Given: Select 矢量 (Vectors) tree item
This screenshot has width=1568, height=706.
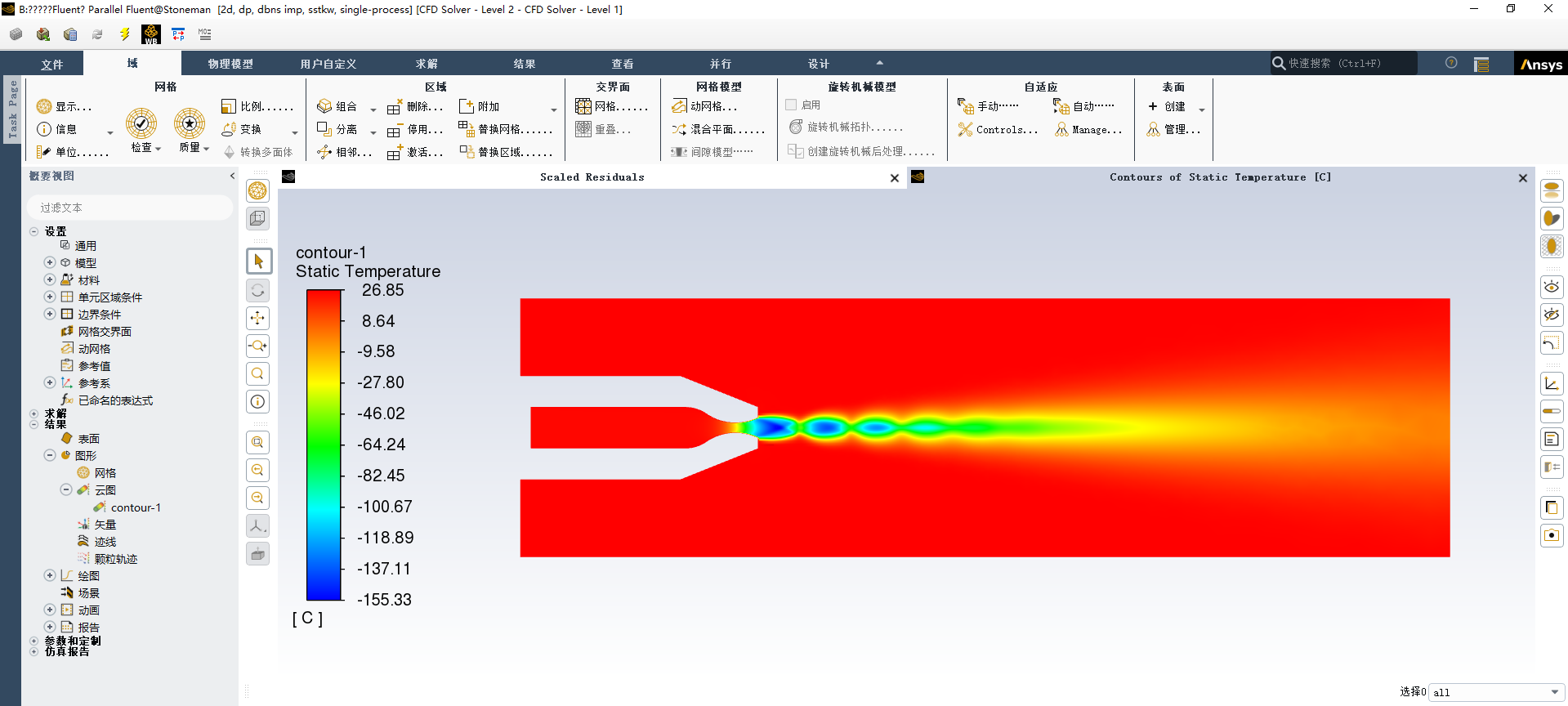Looking at the screenshot, I should click(x=105, y=525).
